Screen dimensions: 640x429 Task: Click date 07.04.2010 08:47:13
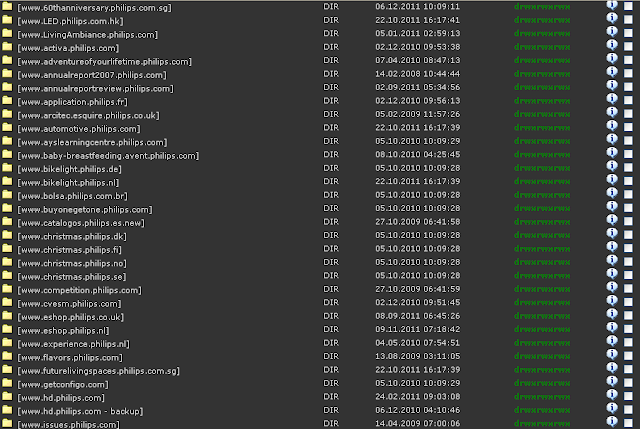point(418,60)
